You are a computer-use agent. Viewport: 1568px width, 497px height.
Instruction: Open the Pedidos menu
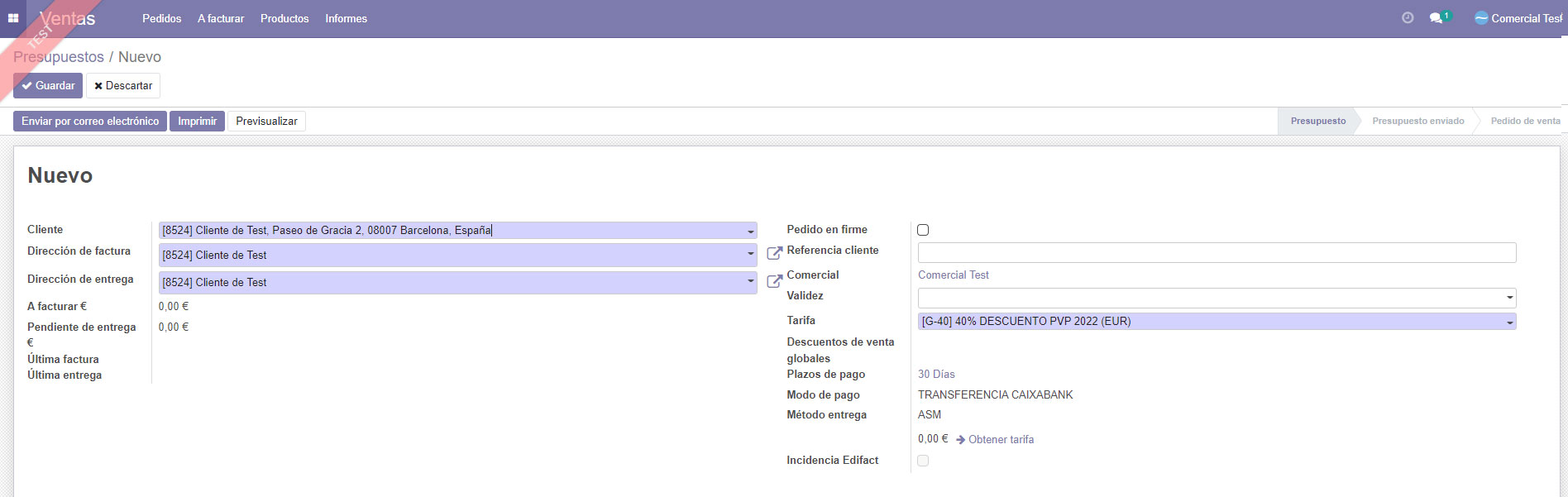(161, 18)
